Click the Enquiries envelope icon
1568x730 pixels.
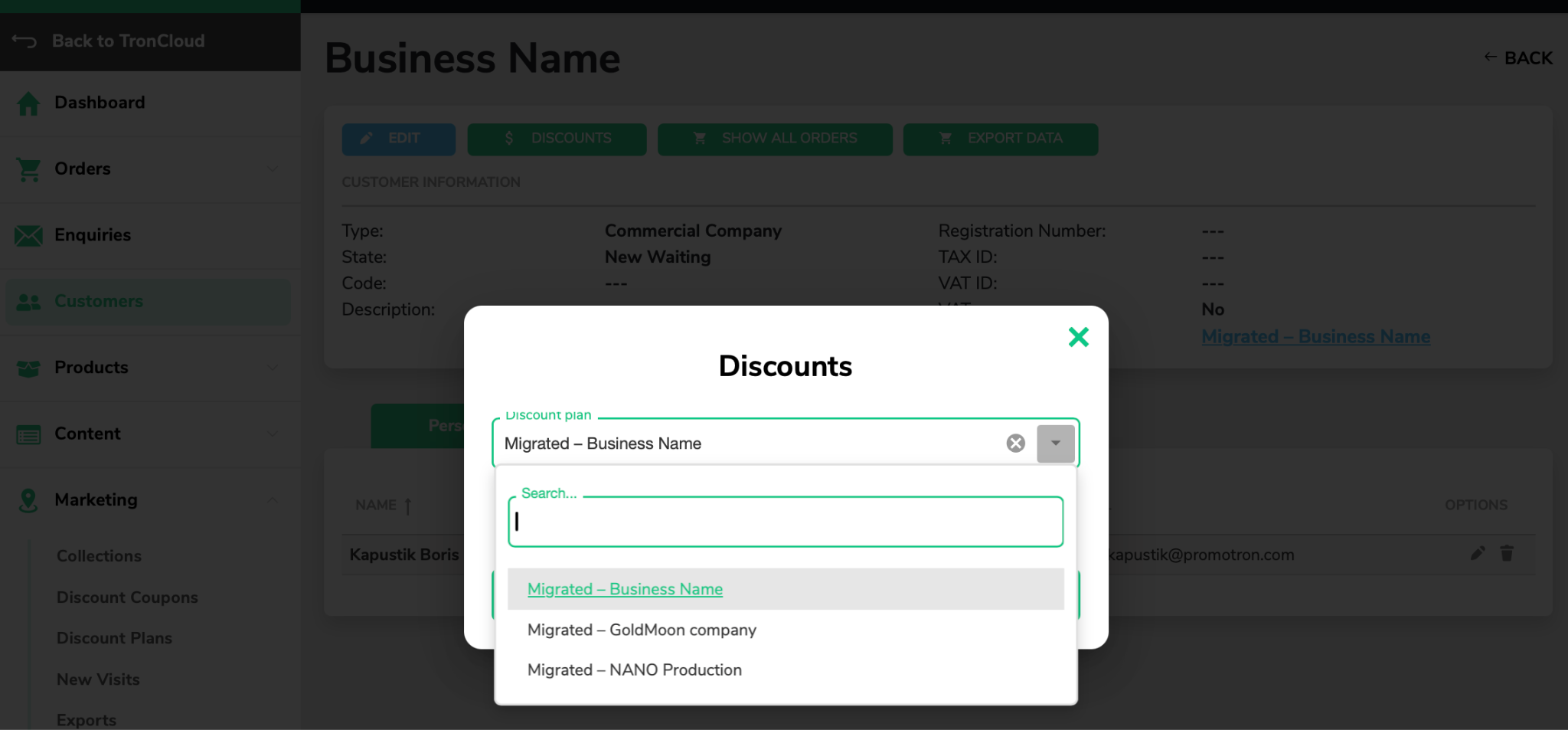tap(28, 235)
